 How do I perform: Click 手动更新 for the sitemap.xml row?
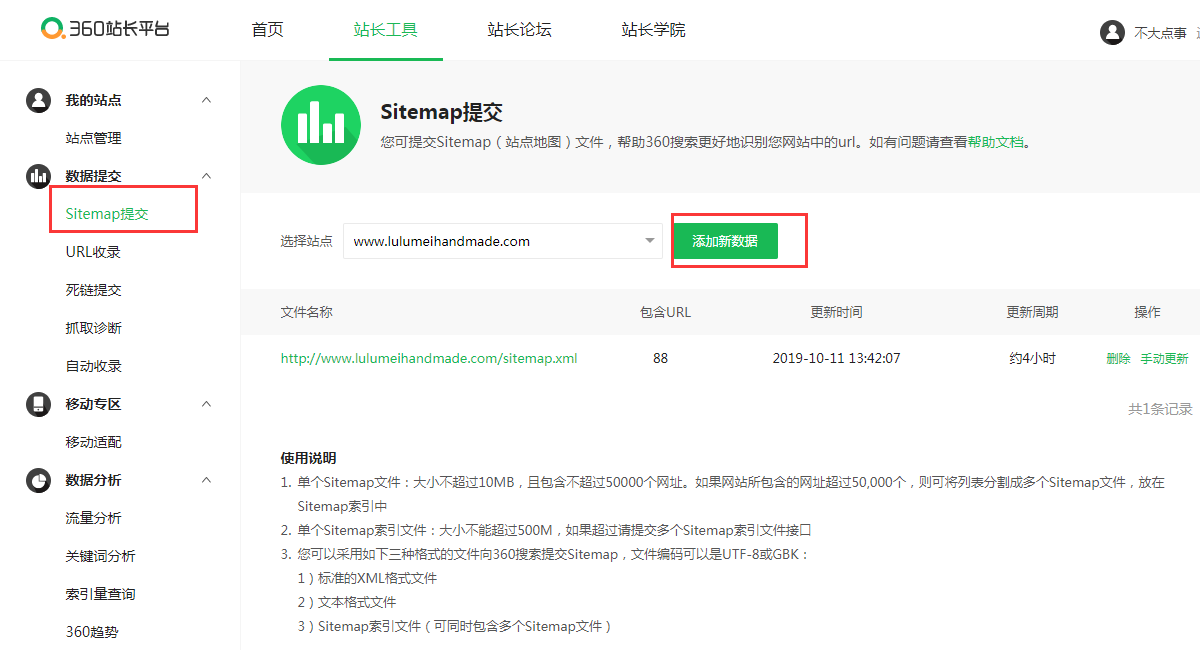pyautogui.click(x=1164, y=358)
